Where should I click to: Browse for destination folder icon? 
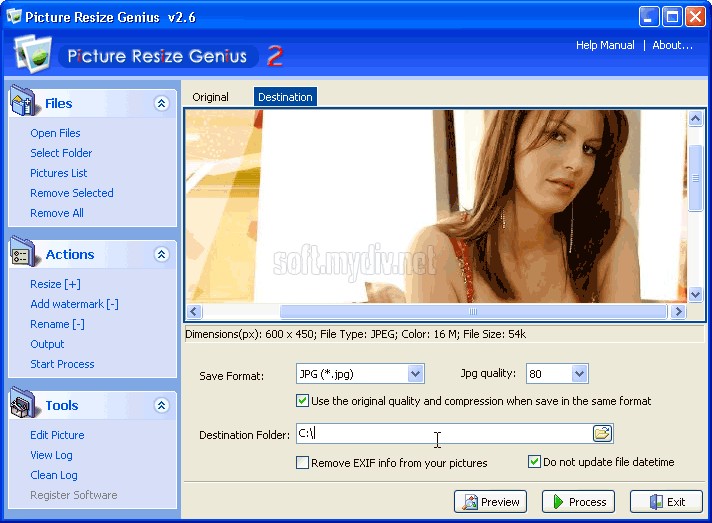tap(603, 433)
